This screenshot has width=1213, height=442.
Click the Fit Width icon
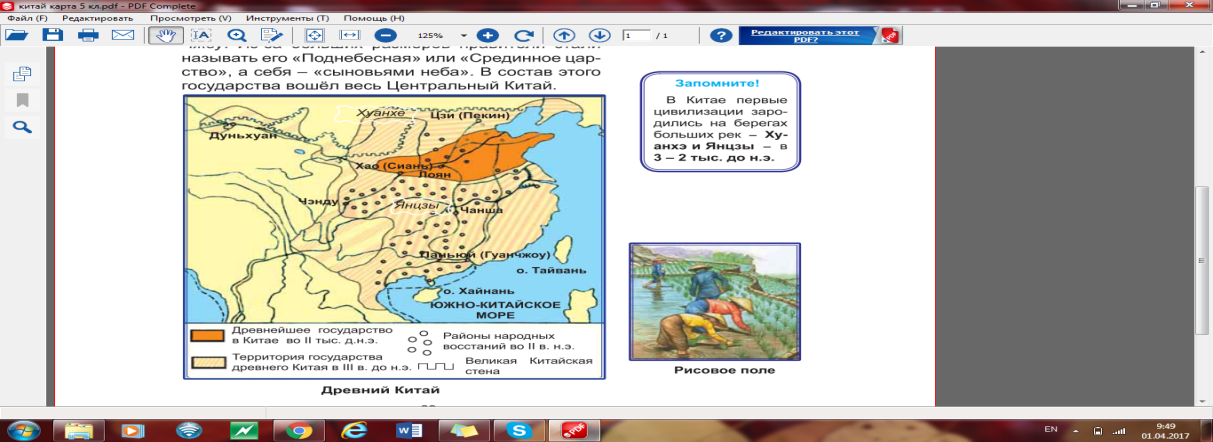click(349, 35)
